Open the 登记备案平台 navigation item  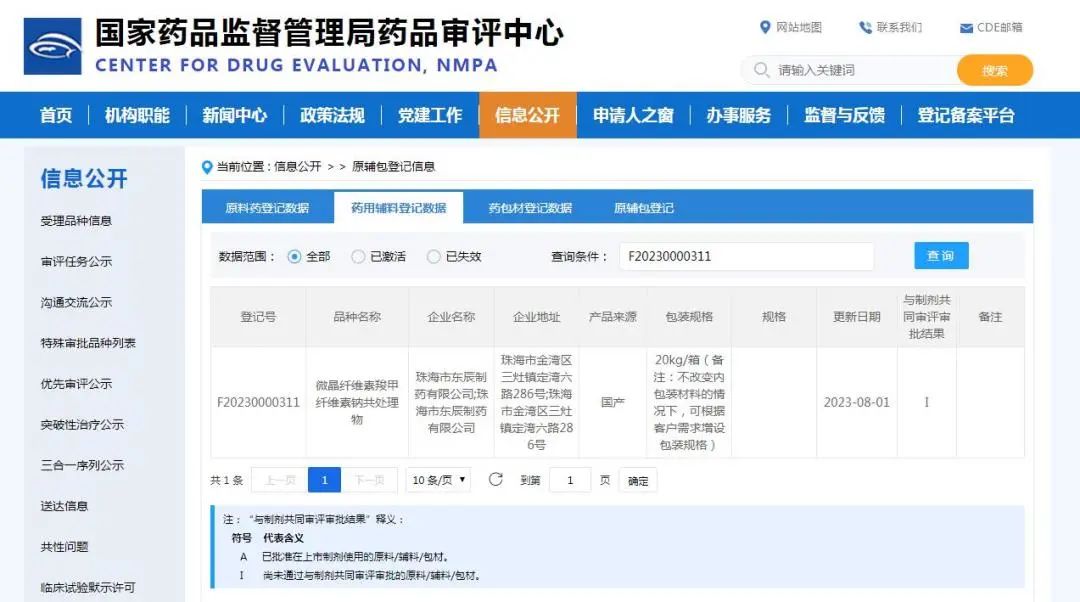pos(966,115)
